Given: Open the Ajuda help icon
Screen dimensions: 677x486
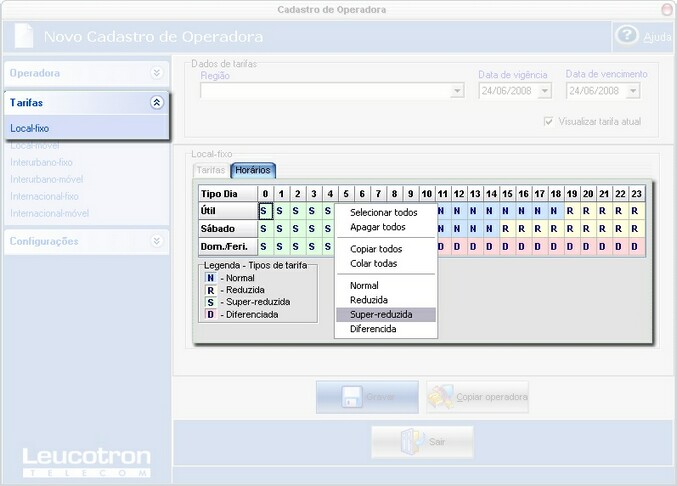Looking at the screenshot, I should (626, 35).
